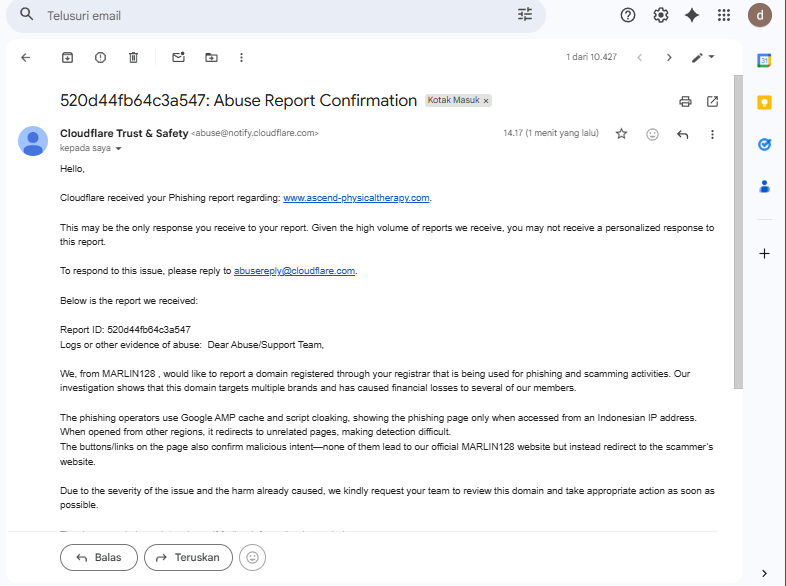The height and width of the screenshot is (586, 786).
Task: Open input tools pencil dropdown
Action: 703,58
